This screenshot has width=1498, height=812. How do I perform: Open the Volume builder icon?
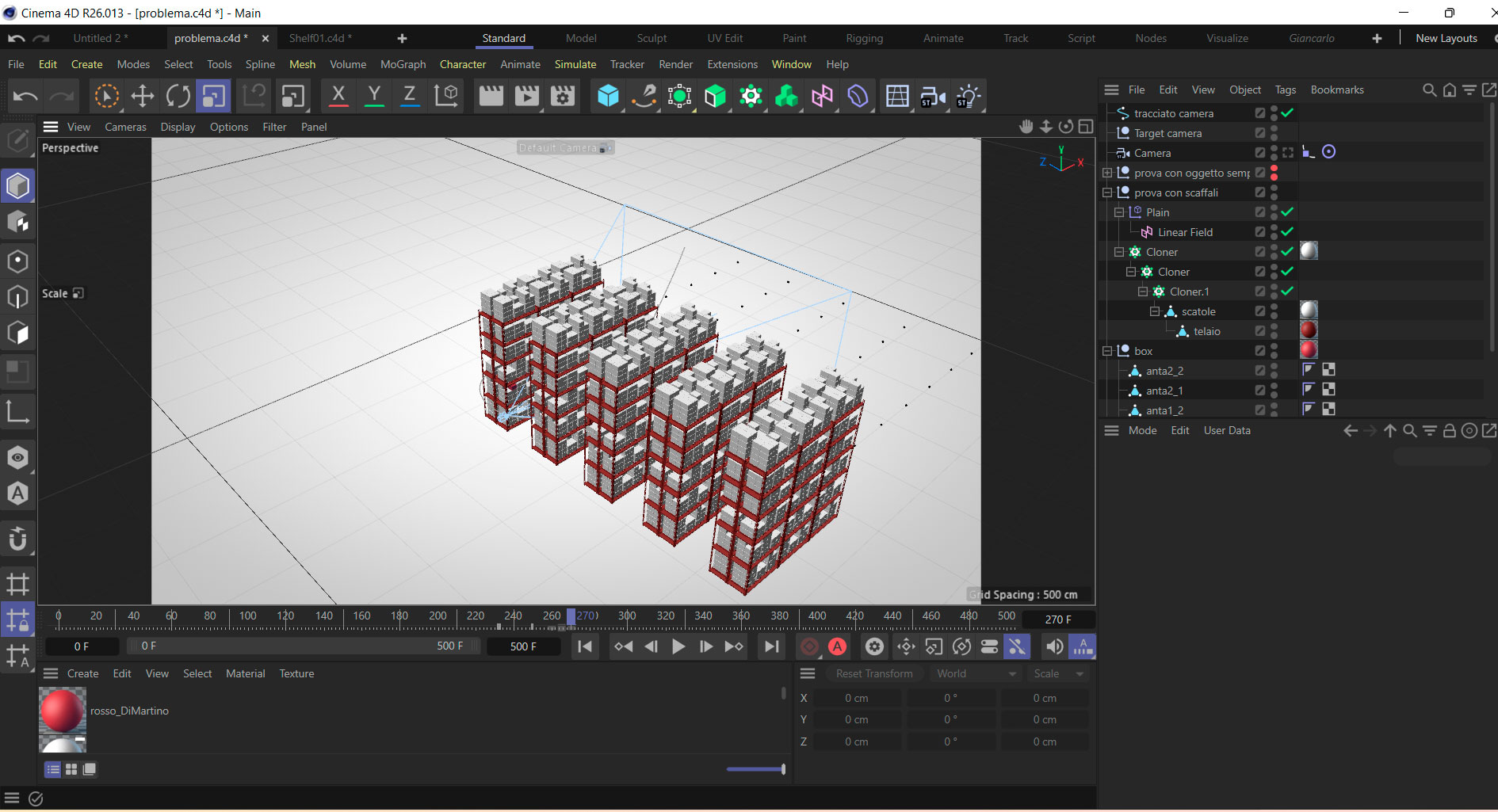786,97
